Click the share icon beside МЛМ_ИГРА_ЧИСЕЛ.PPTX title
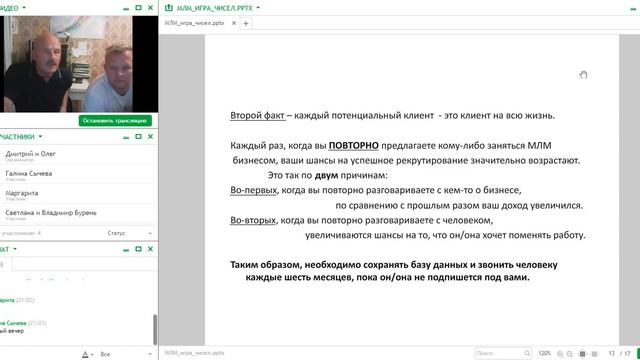Image resolution: width=640 pixels, height=360 pixels. [x=169, y=8]
